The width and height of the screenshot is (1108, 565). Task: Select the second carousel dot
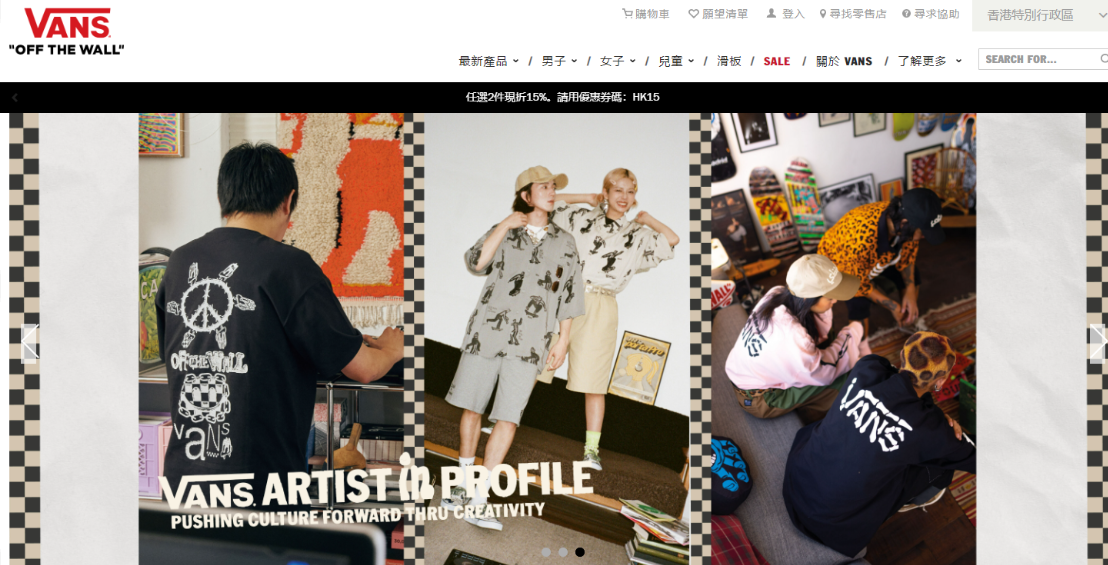click(x=563, y=552)
